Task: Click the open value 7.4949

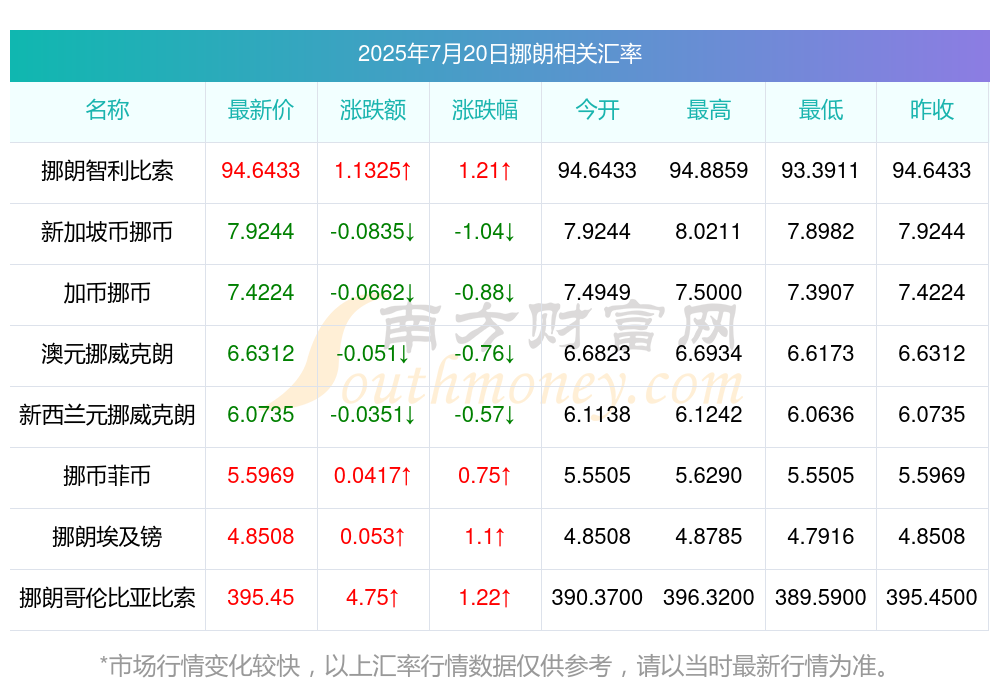Action: (597, 293)
